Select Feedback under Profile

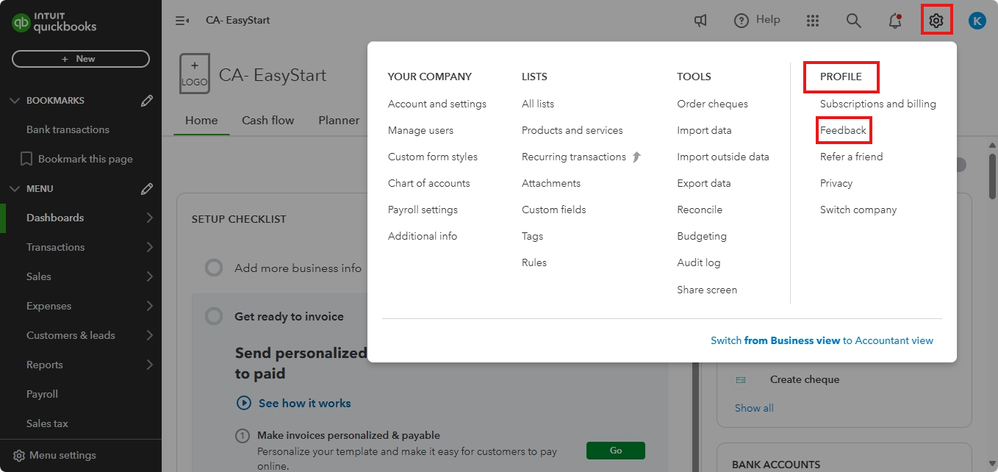point(843,130)
